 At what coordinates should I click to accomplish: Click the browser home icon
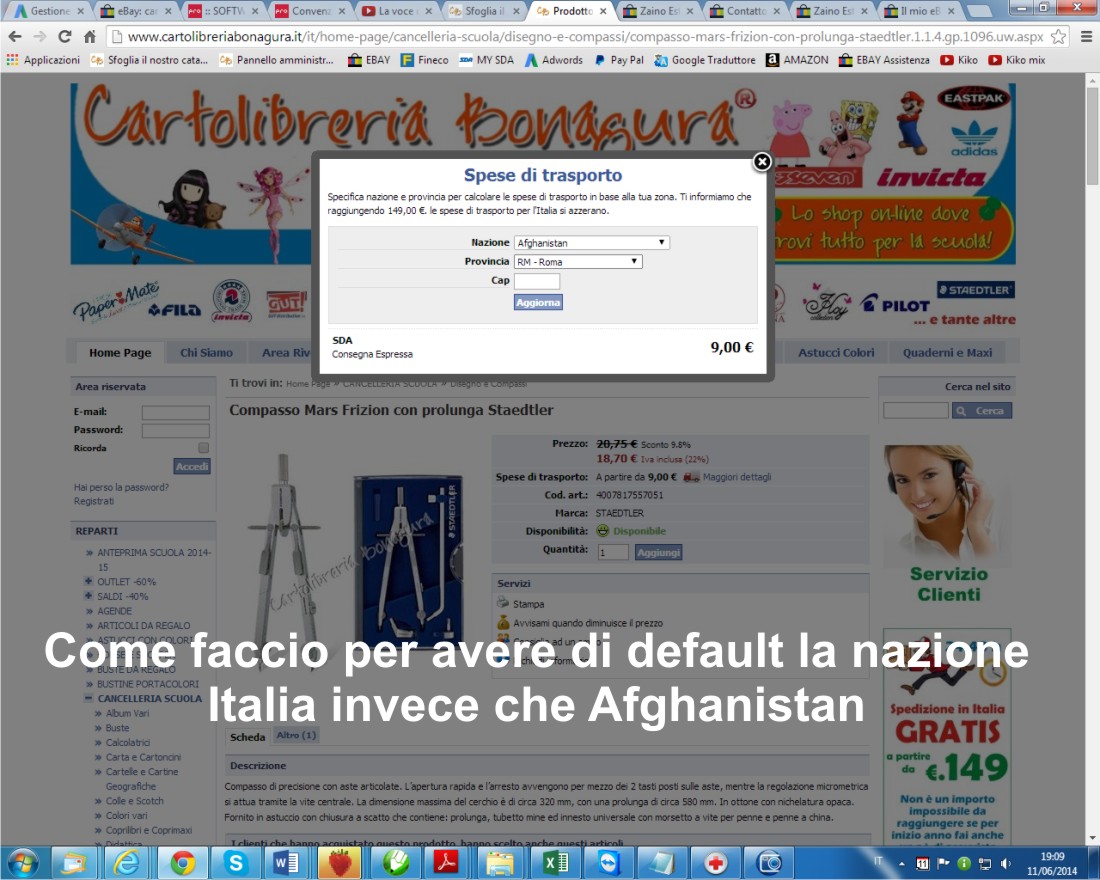point(89,36)
